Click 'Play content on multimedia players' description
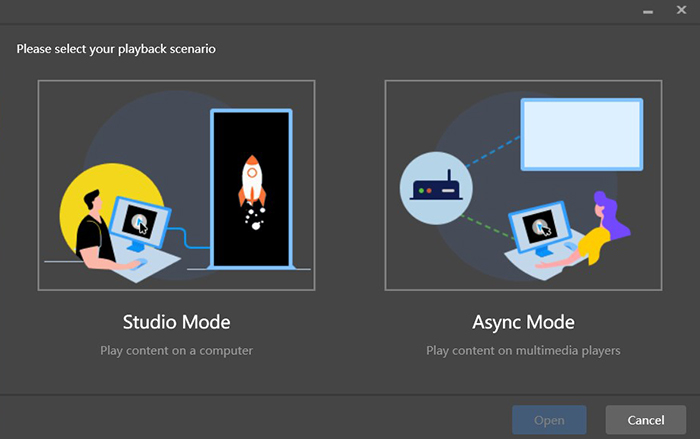The height and width of the screenshot is (439, 700). pyautogui.click(x=523, y=351)
